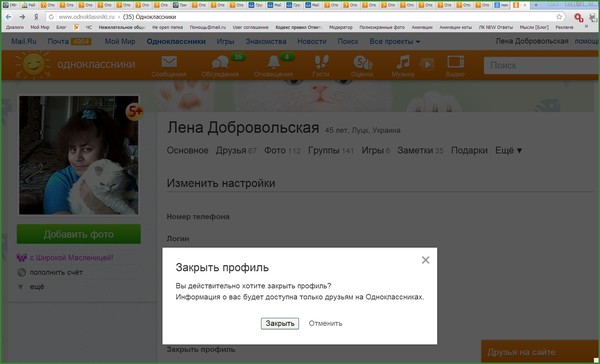Expand the sidebar ещё list
The image size is (600, 364).
click(x=37, y=287)
